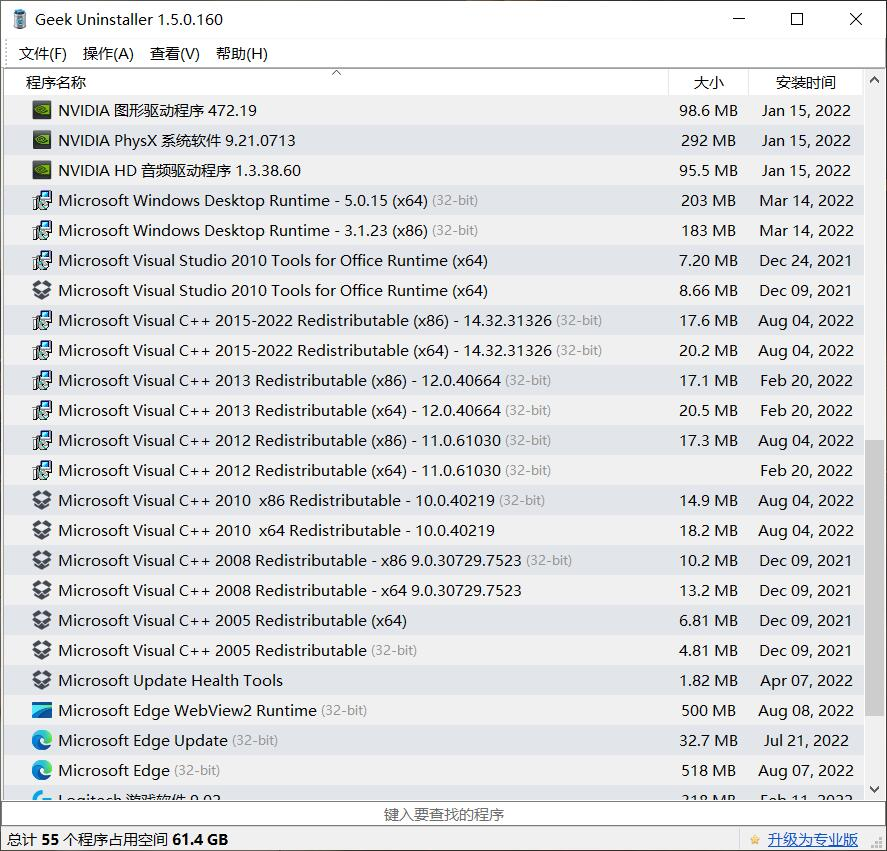This screenshot has height=851, width=887.
Task: Click the 1.82 MB size cell
Action: click(708, 680)
